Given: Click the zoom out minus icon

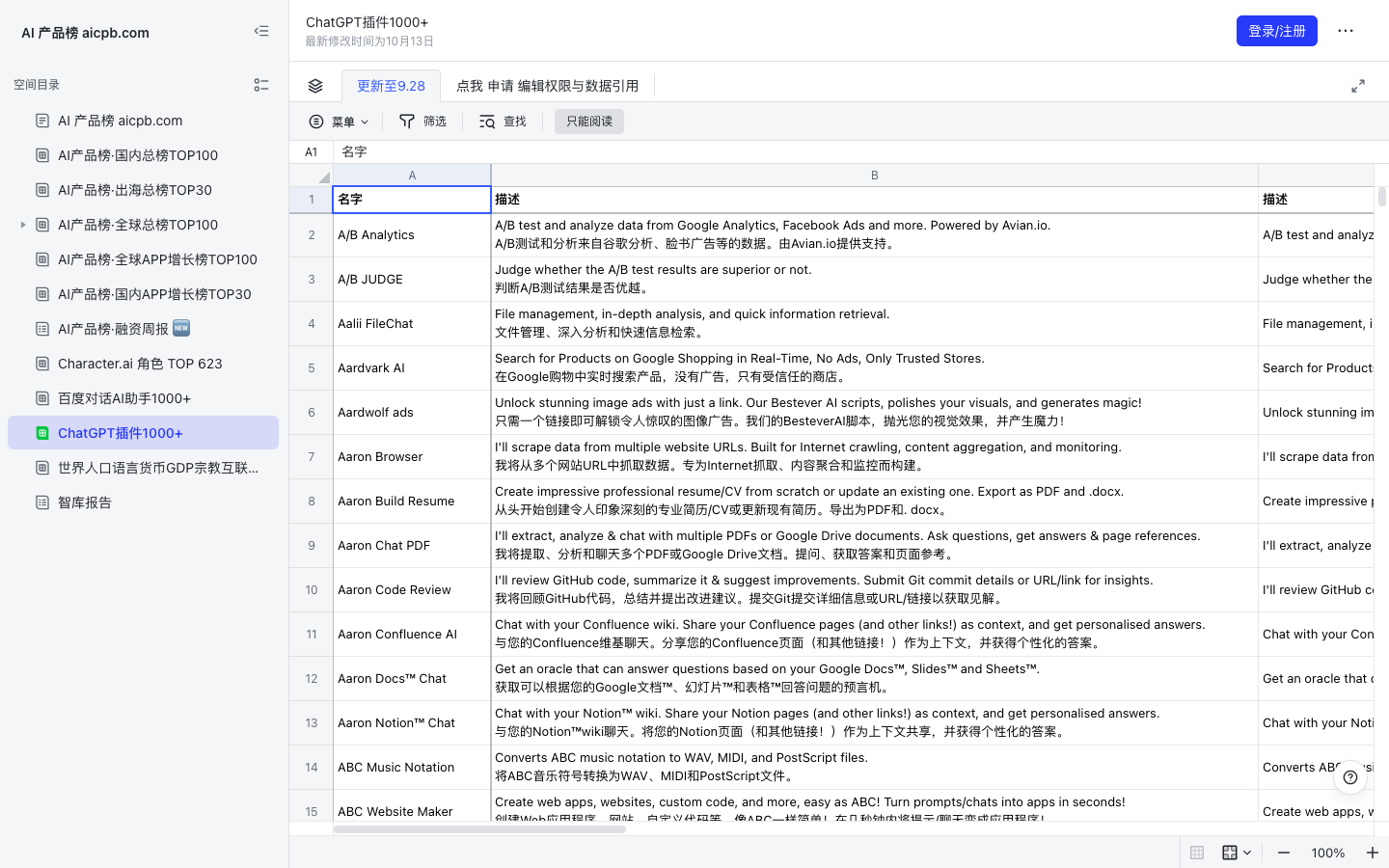Looking at the screenshot, I should (x=1284, y=853).
